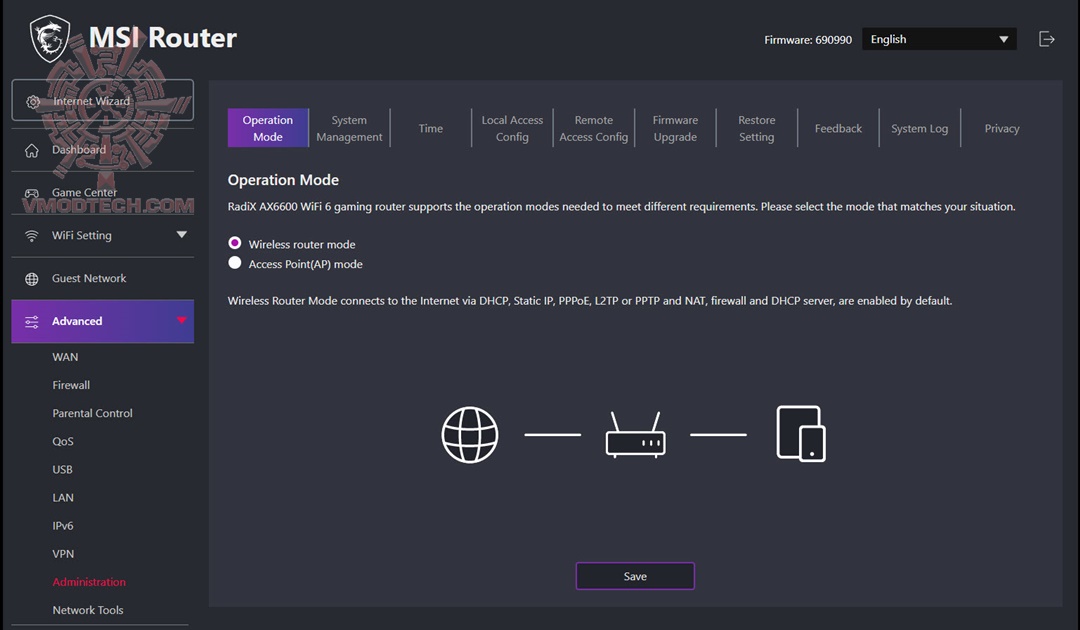Open the Time tab
The width and height of the screenshot is (1080, 630).
click(430, 128)
